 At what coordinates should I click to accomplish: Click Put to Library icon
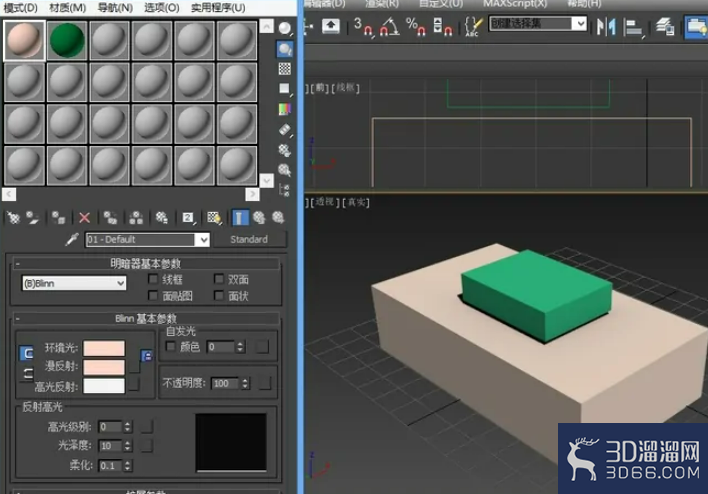pos(162,218)
